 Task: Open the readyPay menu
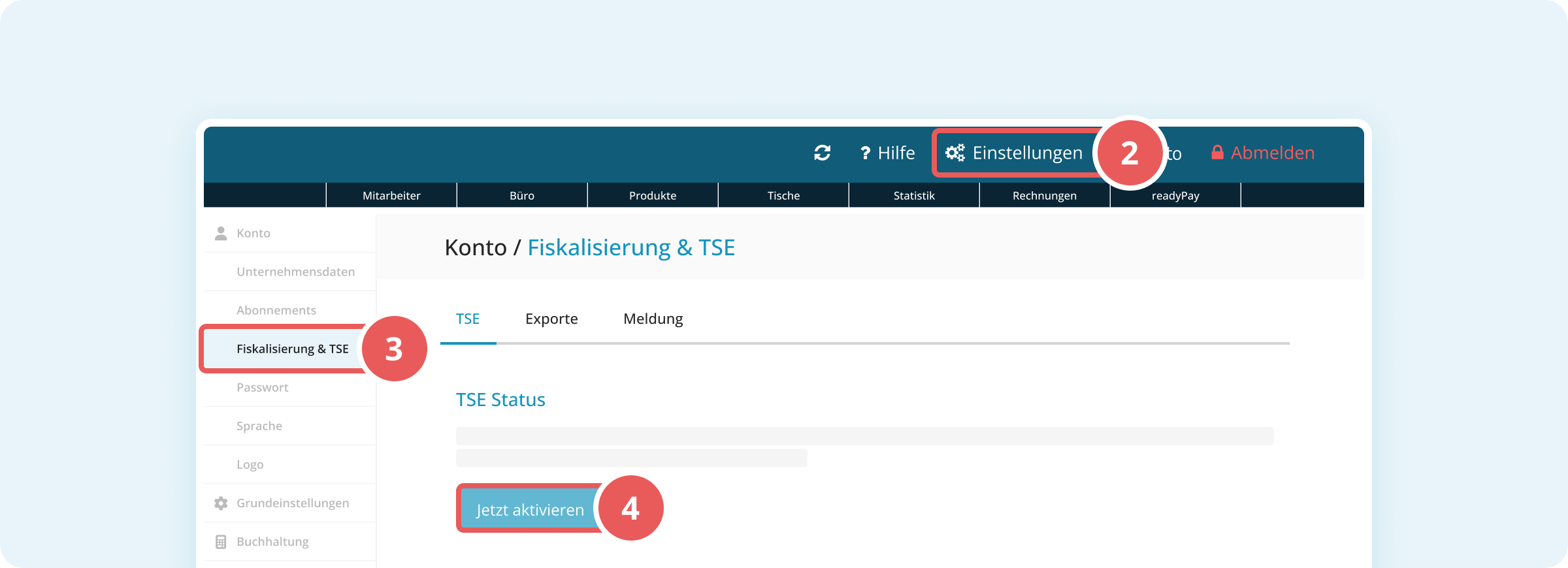[x=1175, y=195]
